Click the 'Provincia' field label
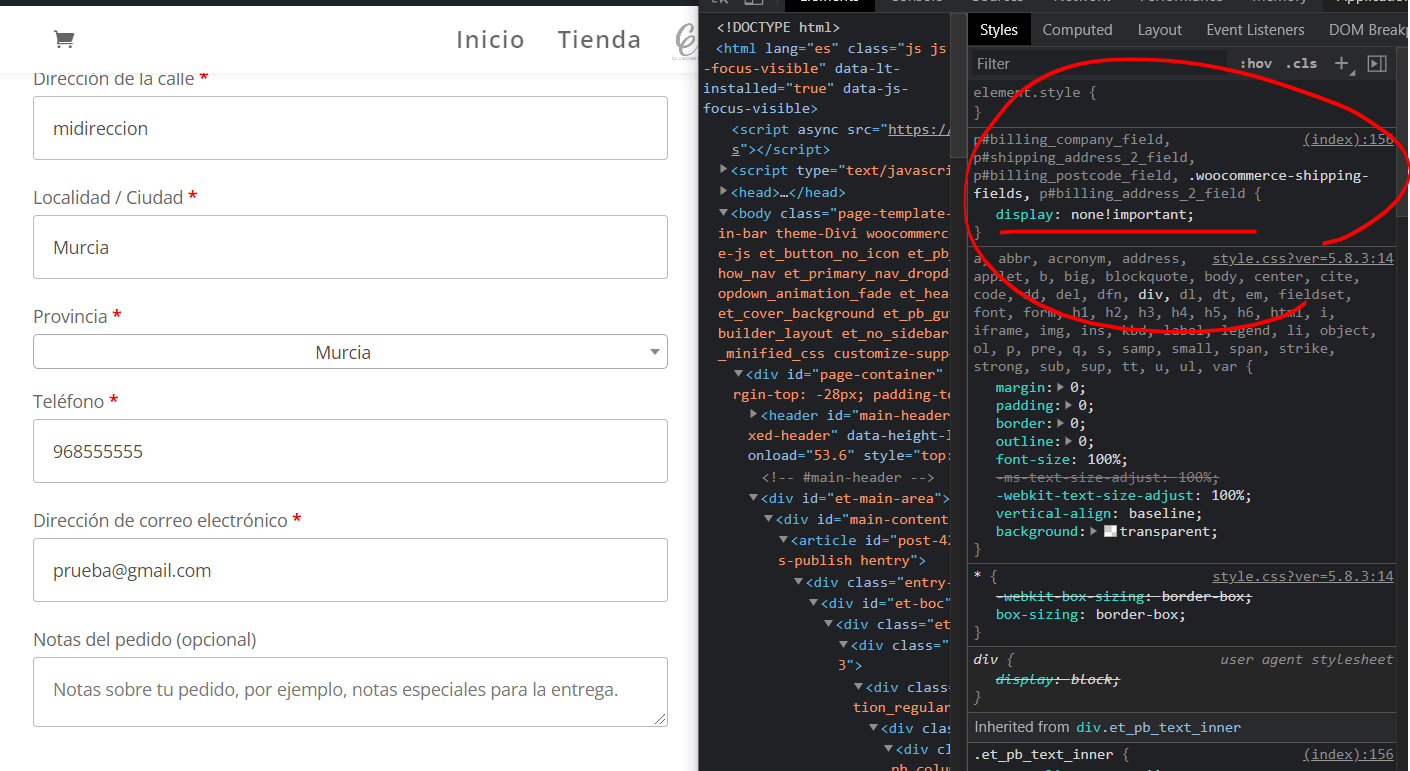Image resolution: width=1410 pixels, height=771 pixels. click(x=70, y=316)
